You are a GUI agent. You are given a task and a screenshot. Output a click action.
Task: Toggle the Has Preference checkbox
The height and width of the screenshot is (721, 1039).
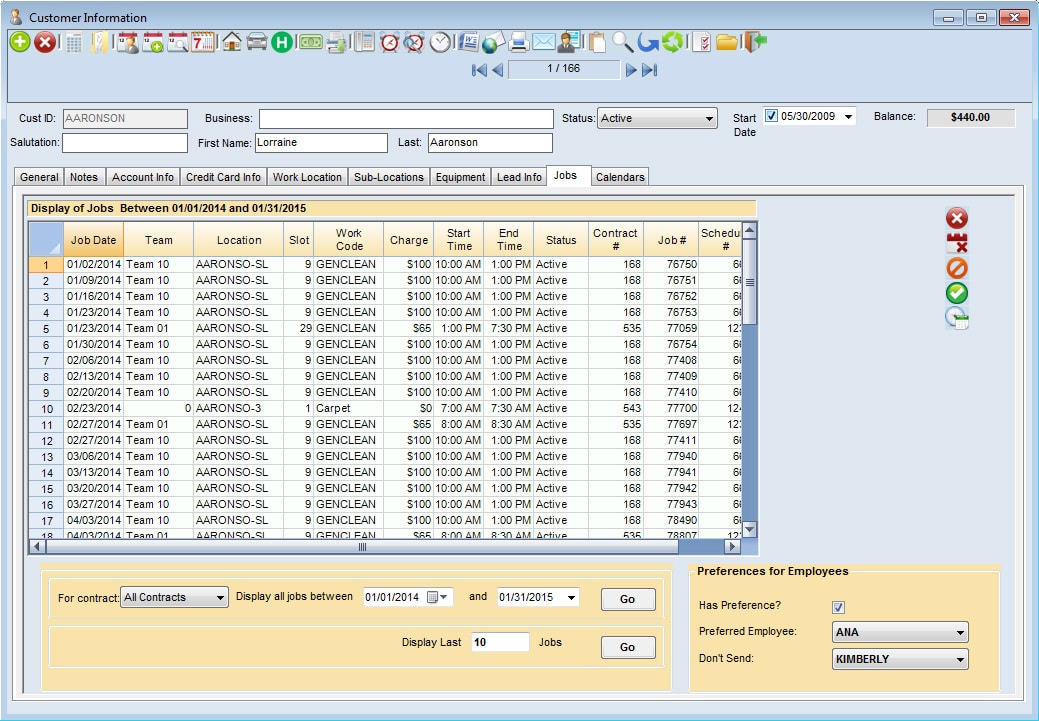838,606
